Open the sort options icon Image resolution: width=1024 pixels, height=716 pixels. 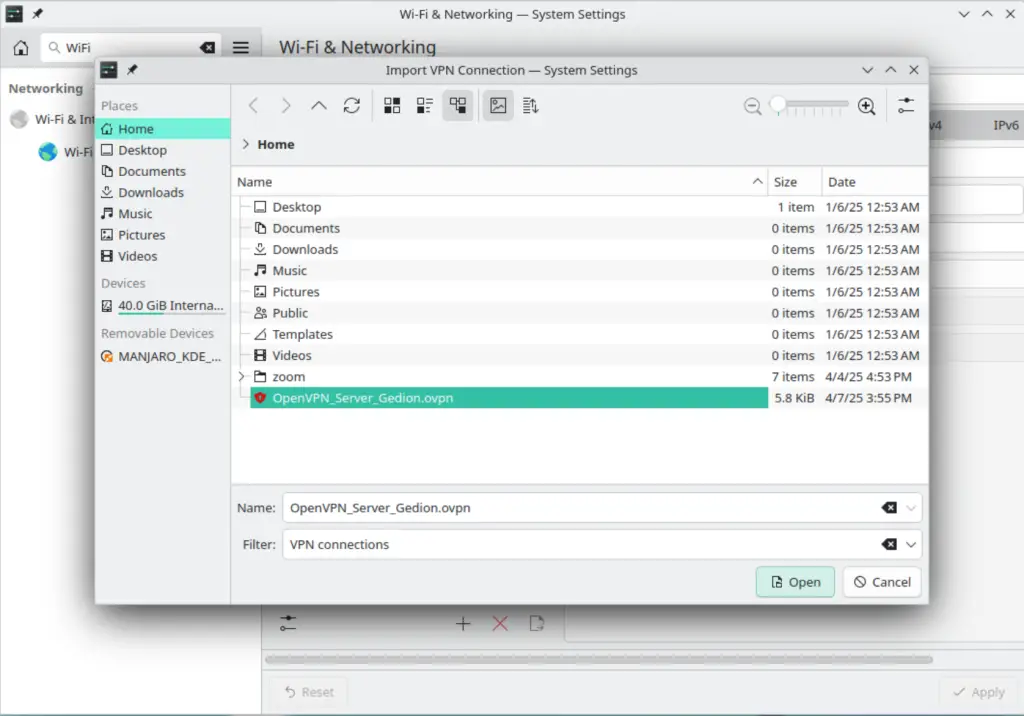pos(530,105)
